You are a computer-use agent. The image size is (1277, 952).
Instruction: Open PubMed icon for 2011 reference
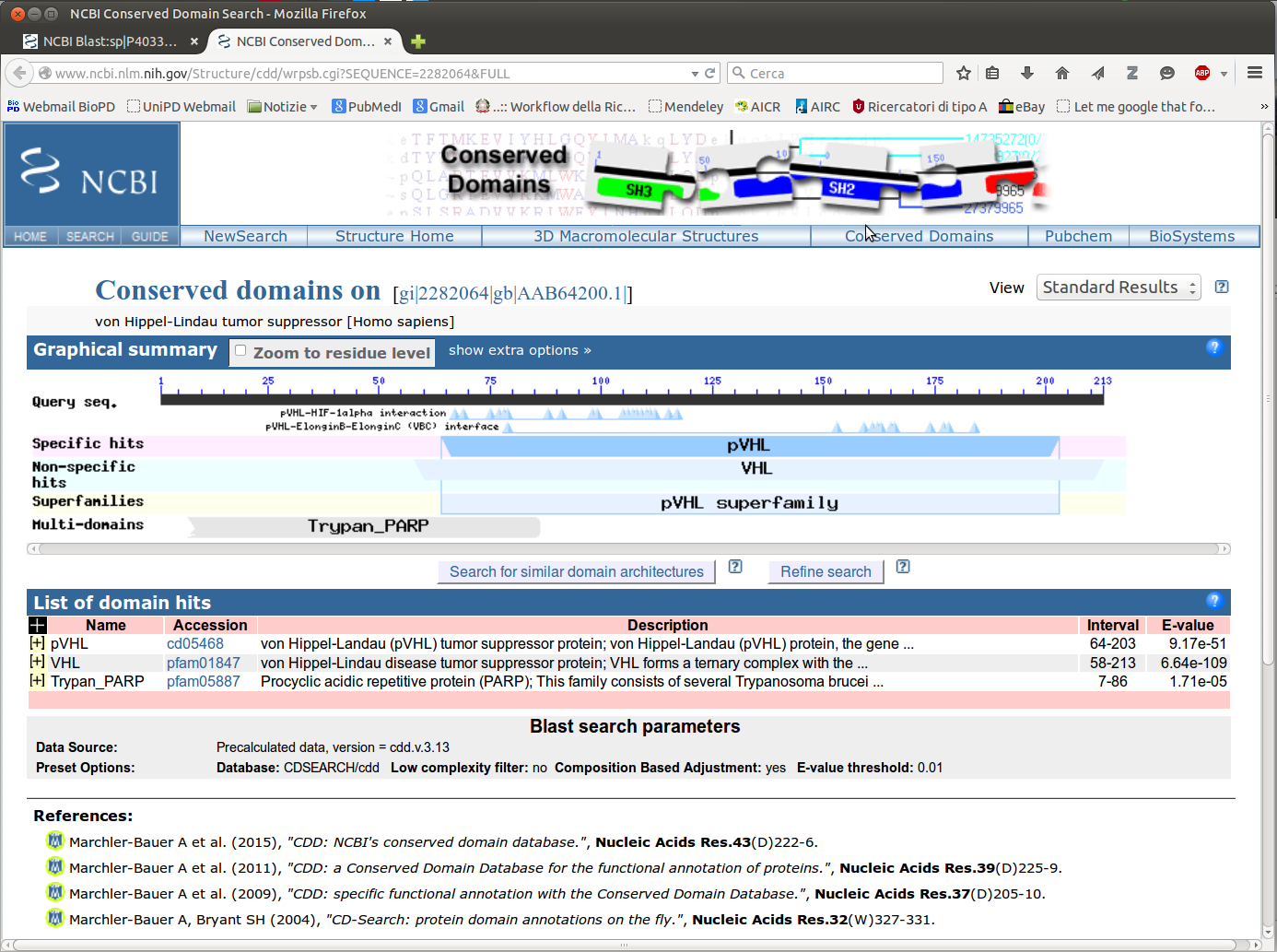(x=55, y=866)
